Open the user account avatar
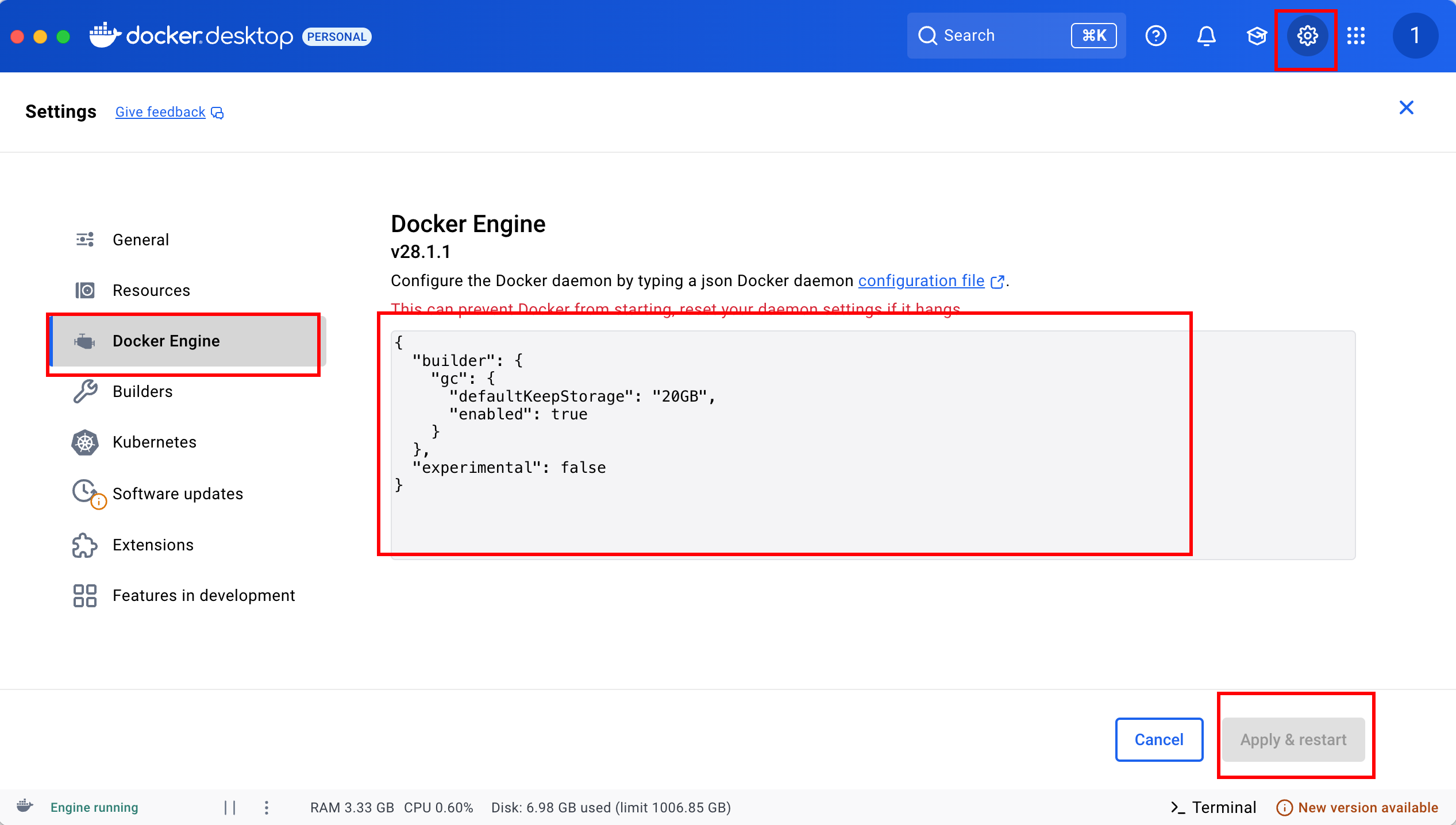This screenshot has height=825, width=1456. click(x=1415, y=36)
